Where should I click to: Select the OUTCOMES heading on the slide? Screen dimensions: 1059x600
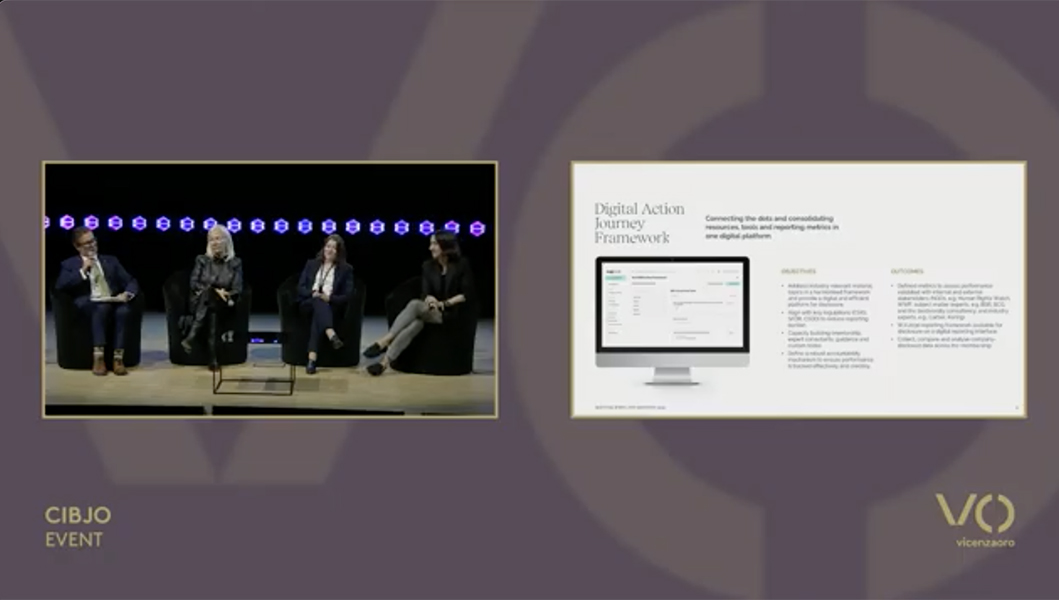(909, 271)
